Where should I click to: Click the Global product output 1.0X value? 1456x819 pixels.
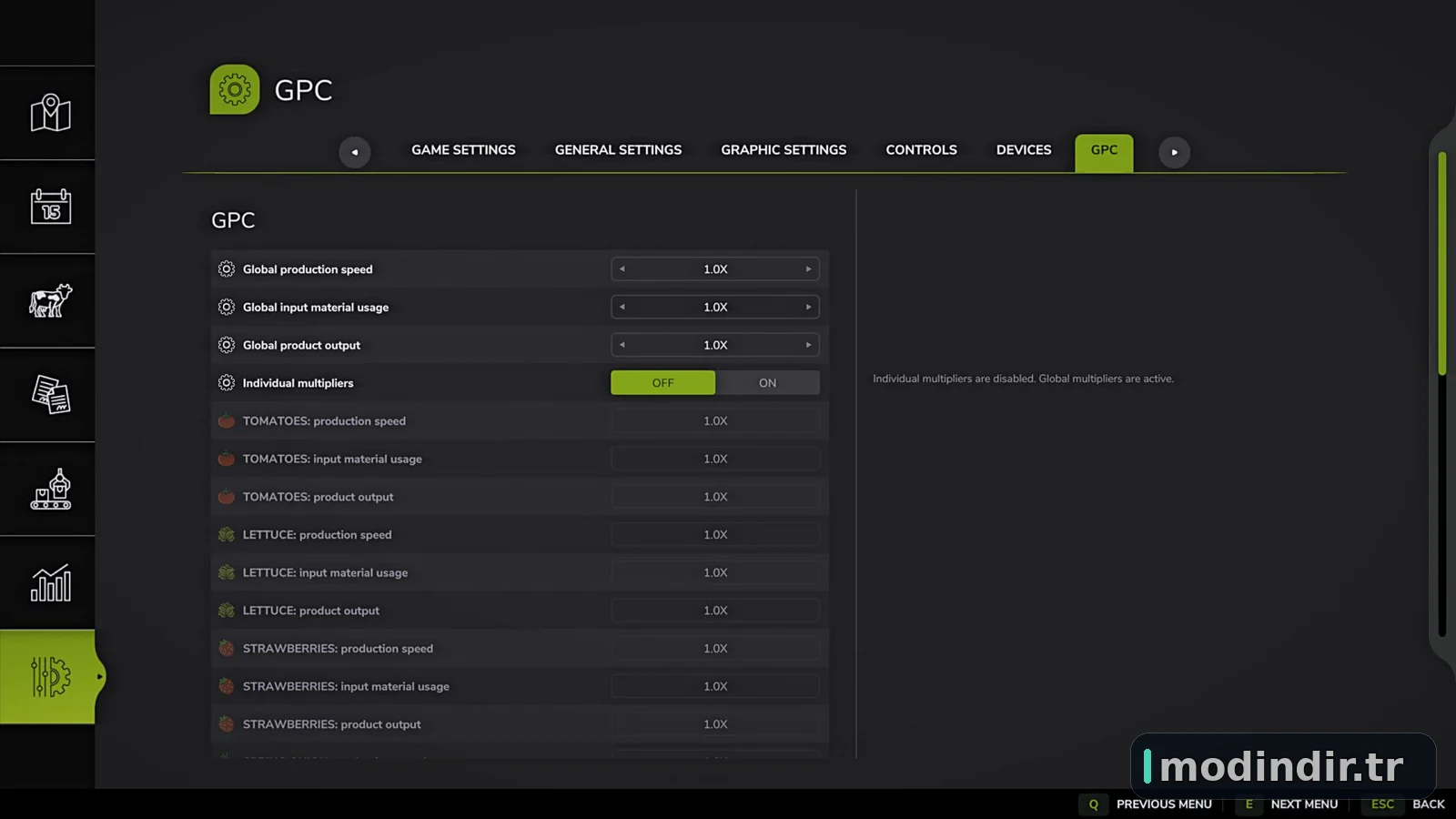pos(715,345)
